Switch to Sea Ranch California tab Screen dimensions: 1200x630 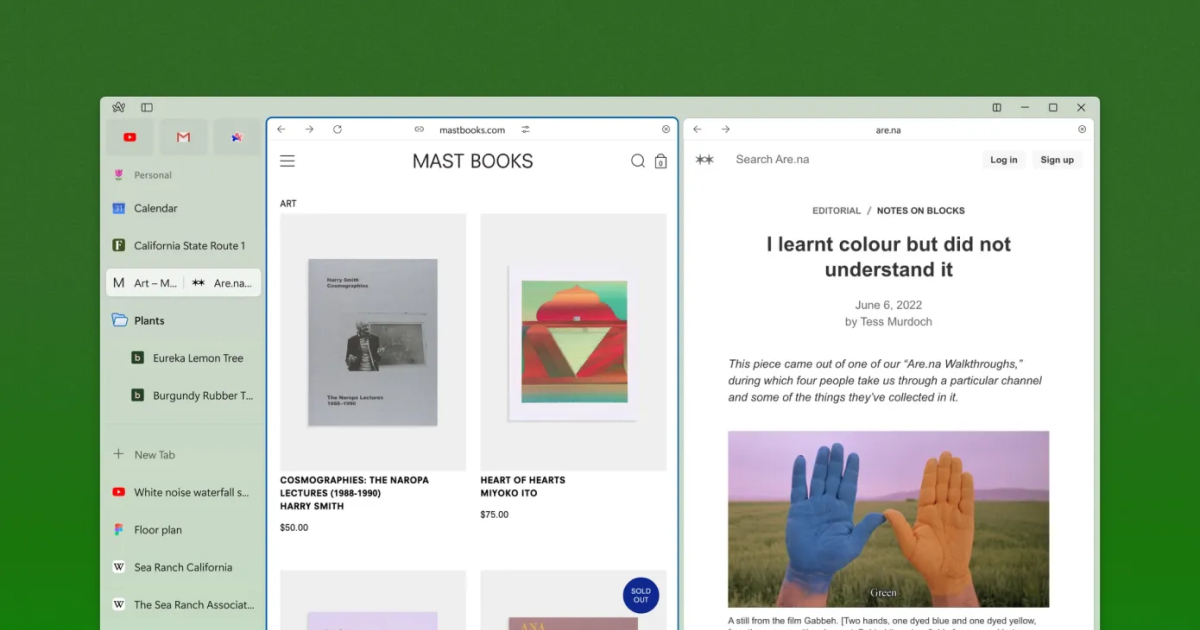point(183,567)
